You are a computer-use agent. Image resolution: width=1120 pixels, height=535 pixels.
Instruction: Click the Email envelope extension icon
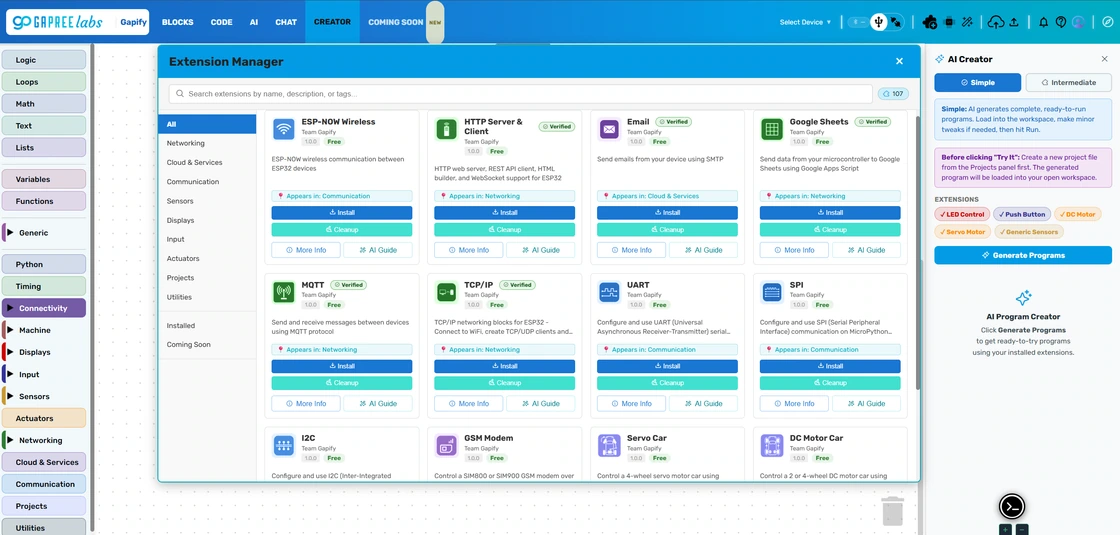609,129
